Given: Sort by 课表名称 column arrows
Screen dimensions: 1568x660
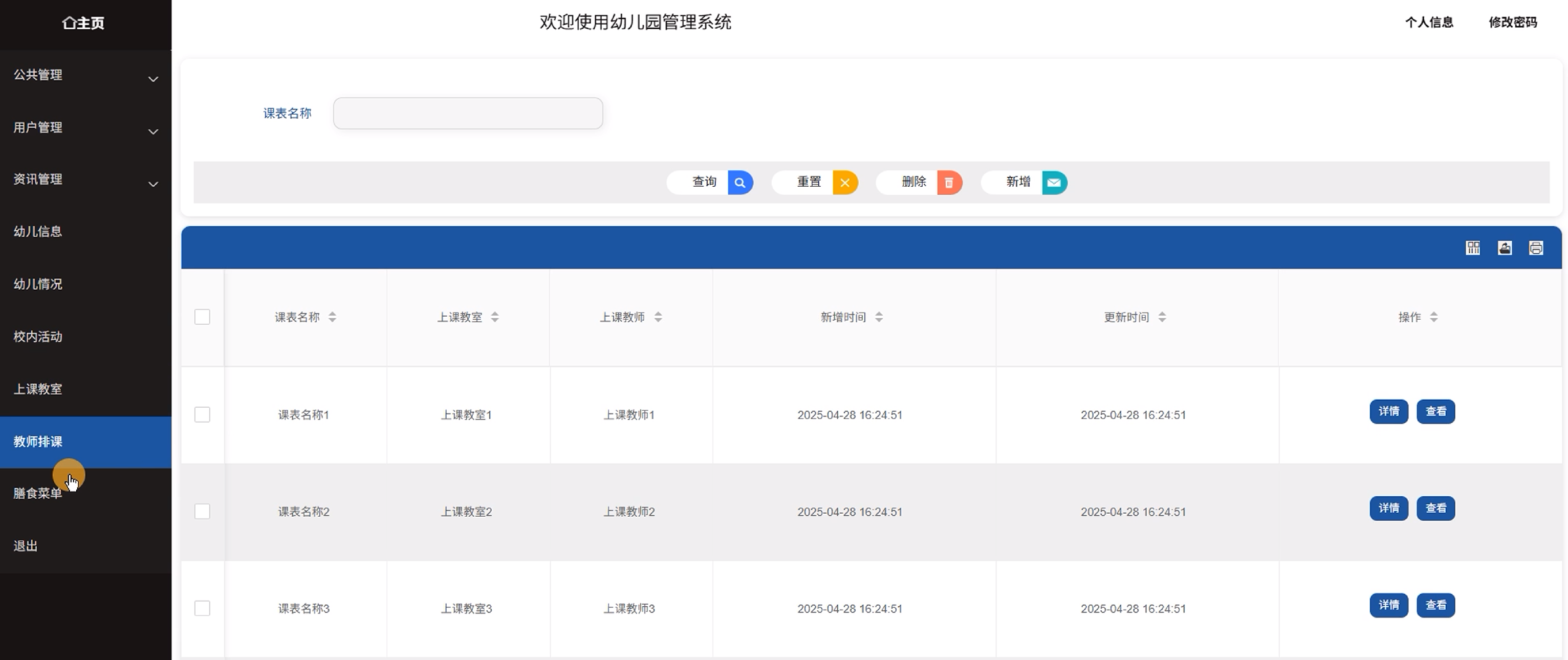Looking at the screenshot, I should (x=332, y=317).
